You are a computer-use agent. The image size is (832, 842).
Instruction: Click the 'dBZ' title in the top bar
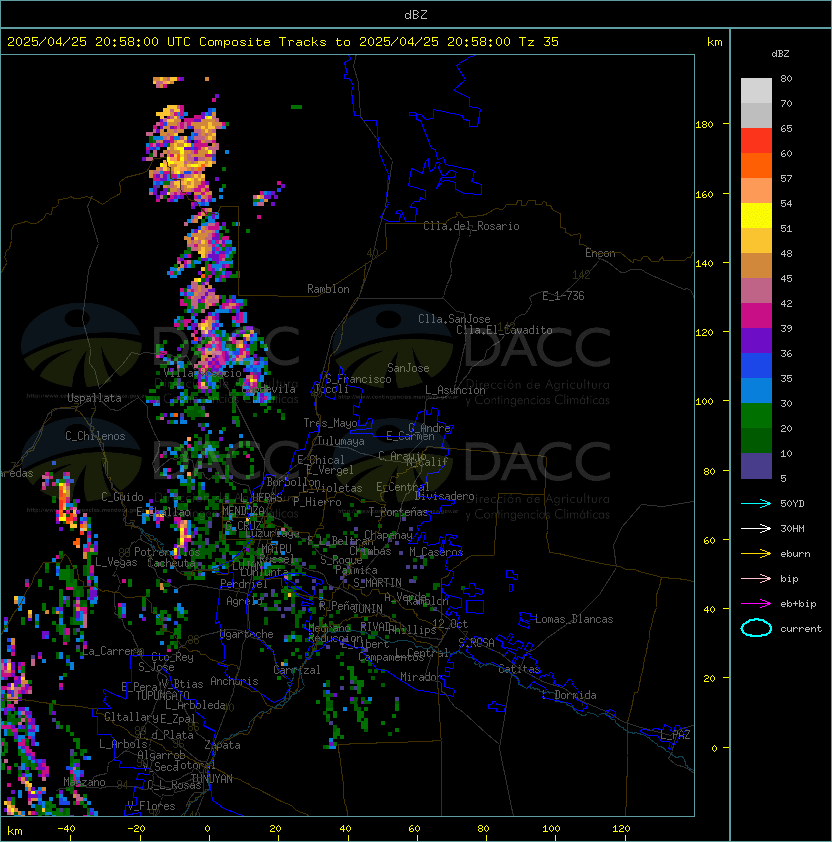click(x=416, y=15)
